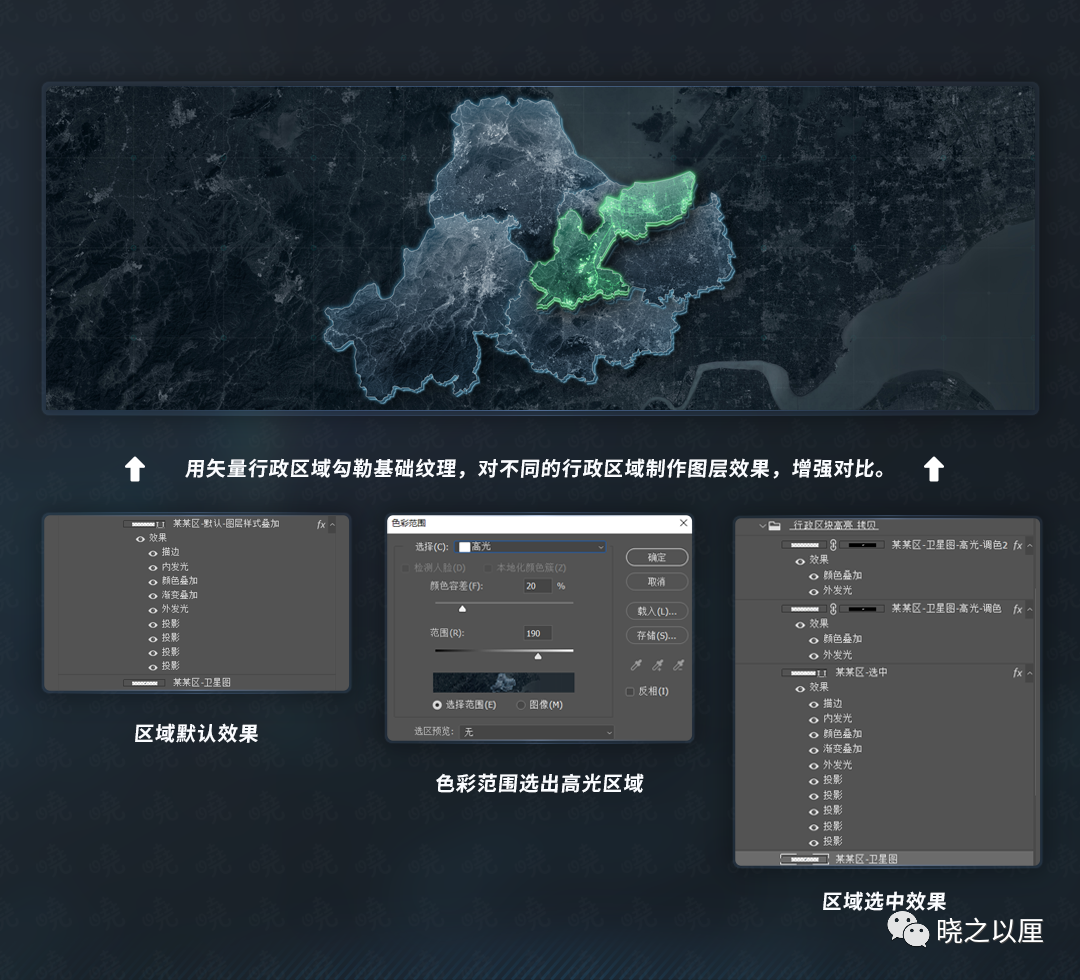This screenshot has height=980, width=1080.
Task: Click mask link icon on 某某区-卫星图-高光-调色 layer
Action: point(833,609)
